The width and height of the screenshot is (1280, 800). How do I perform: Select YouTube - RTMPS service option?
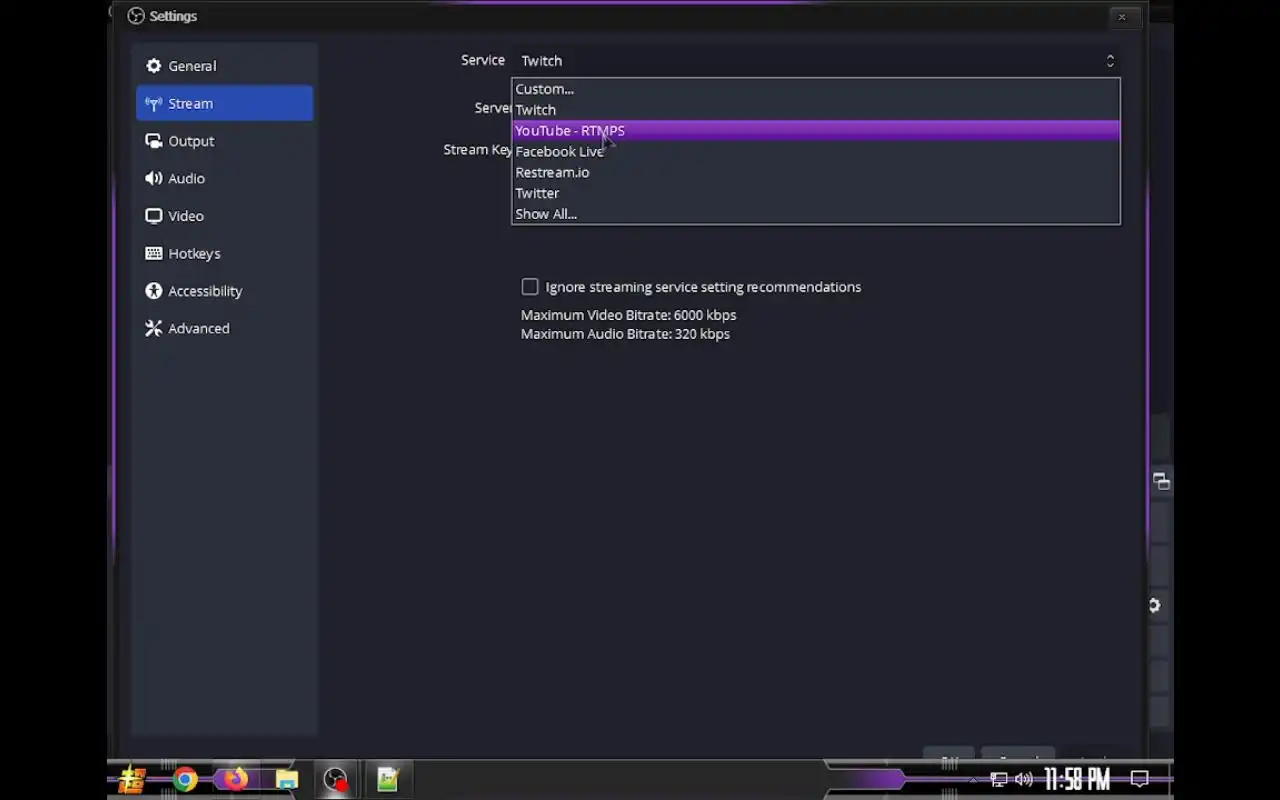[815, 131]
